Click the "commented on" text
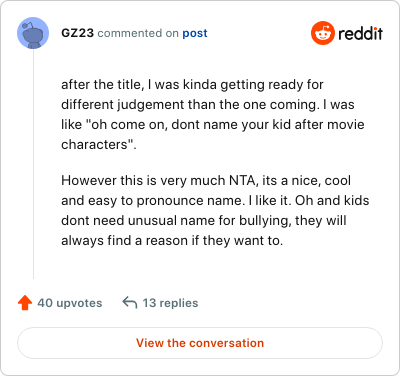 [x=138, y=33]
